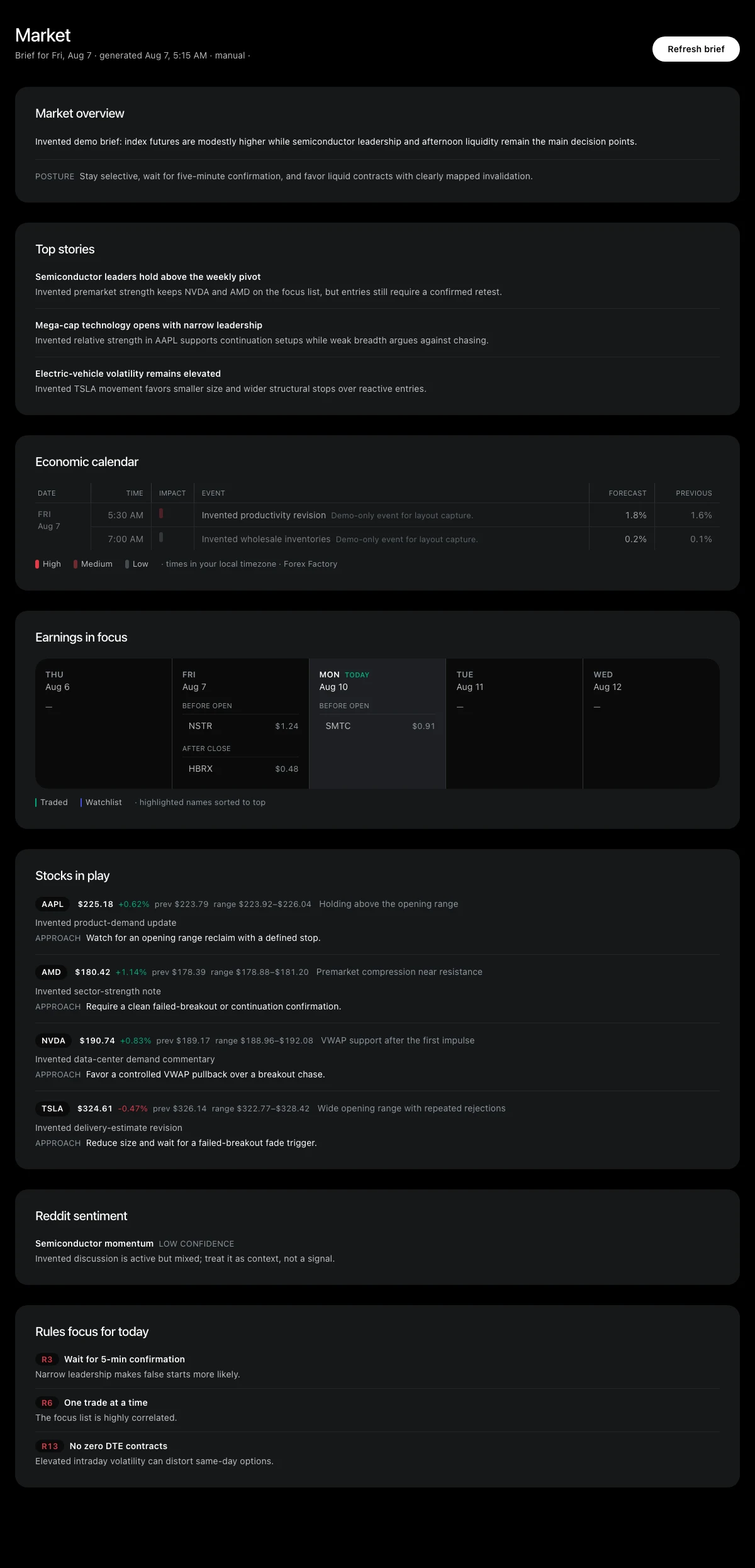Open the R3 rule badge
755x1568 pixels.
[x=47, y=1359]
